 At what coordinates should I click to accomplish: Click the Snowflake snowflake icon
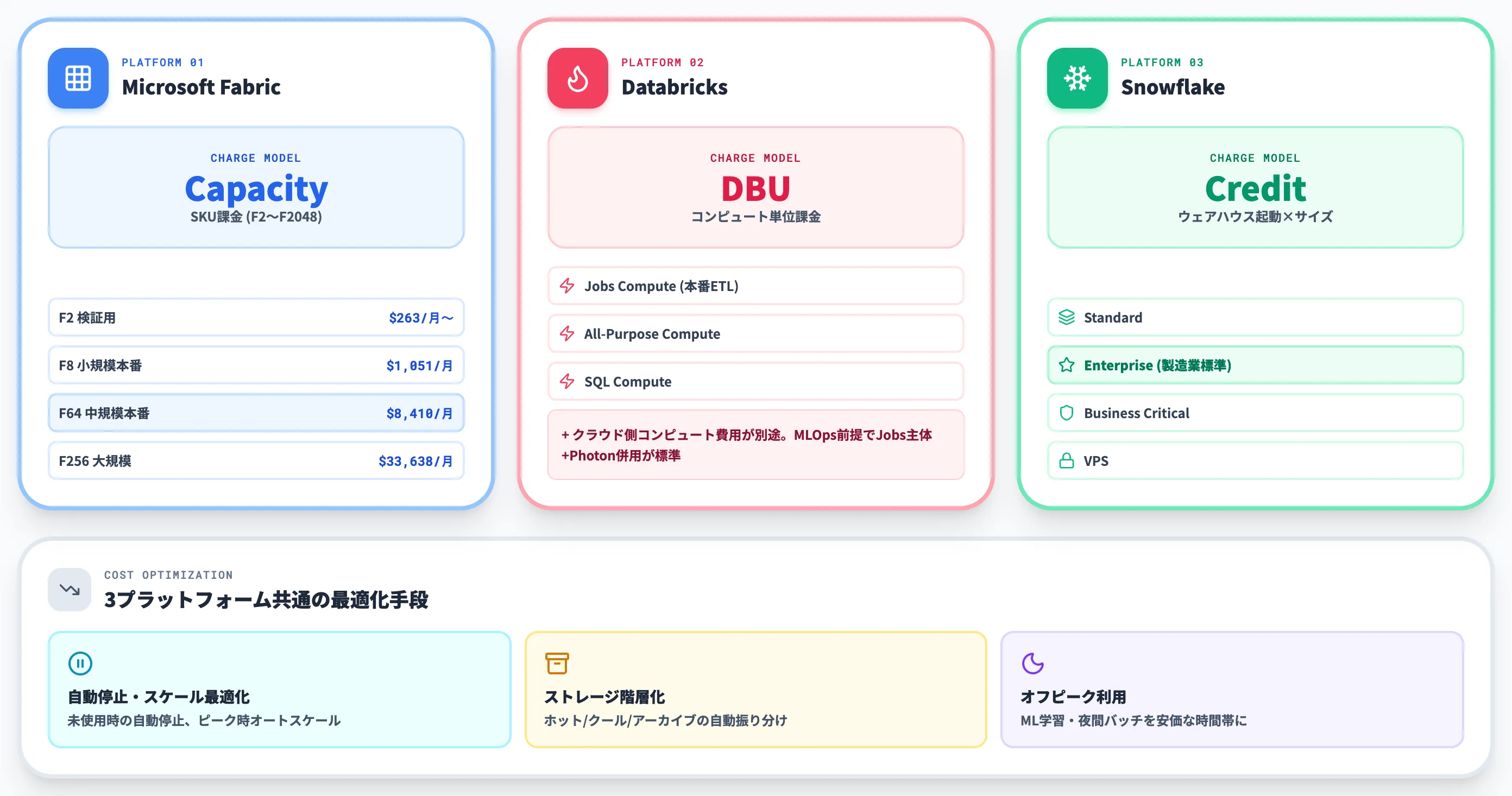(x=1077, y=78)
